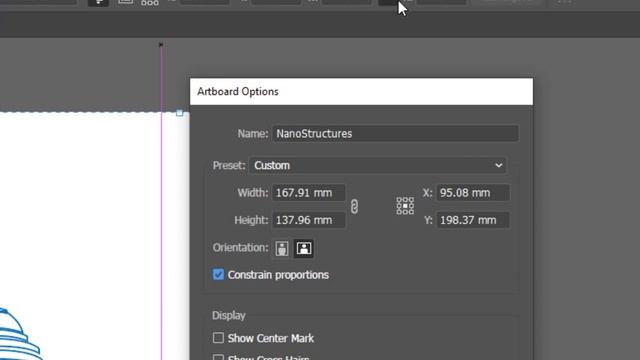
Task: Select the landscape orientation icon
Action: [x=304, y=248]
